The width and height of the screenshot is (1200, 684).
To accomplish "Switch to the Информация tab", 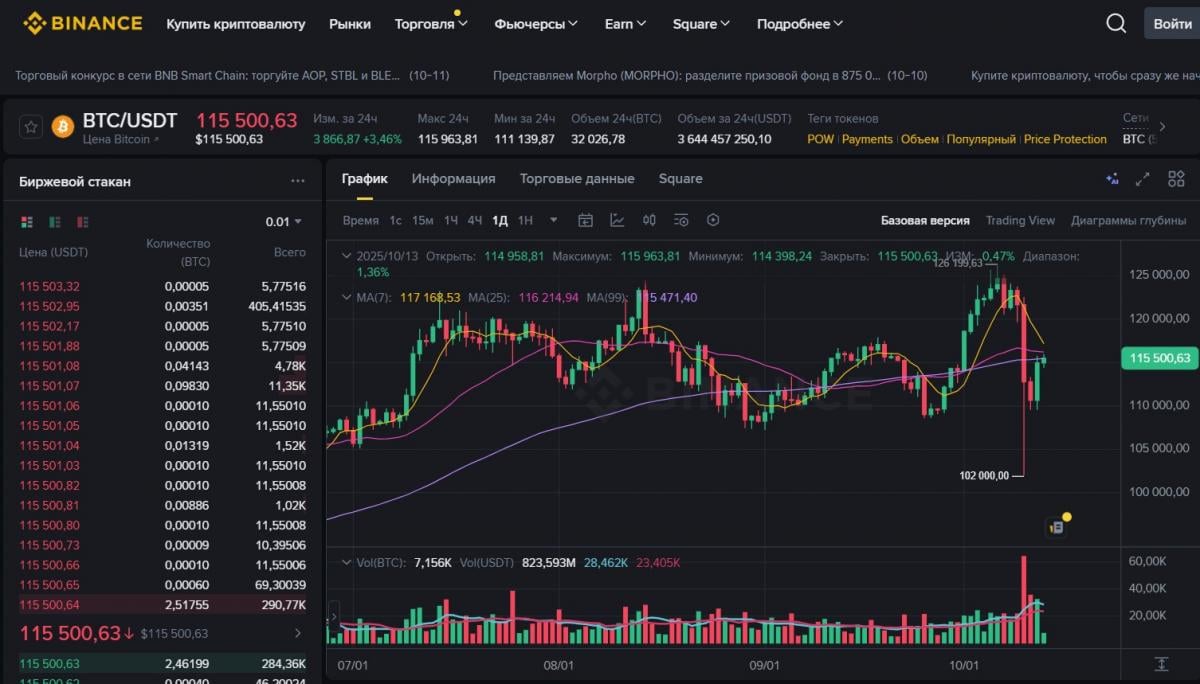I will [x=453, y=179].
